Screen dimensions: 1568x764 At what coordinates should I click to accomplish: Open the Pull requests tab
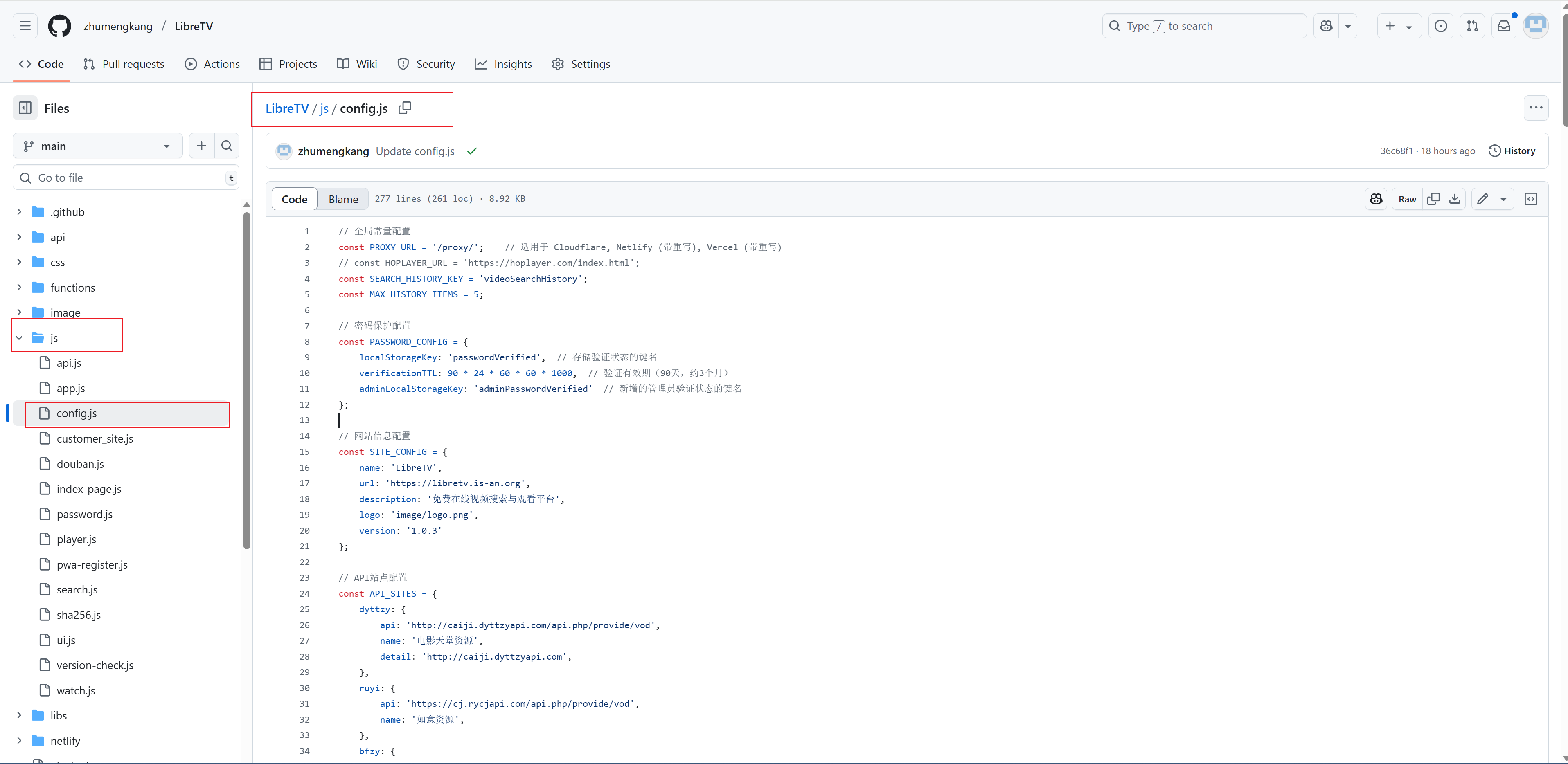(124, 64)
